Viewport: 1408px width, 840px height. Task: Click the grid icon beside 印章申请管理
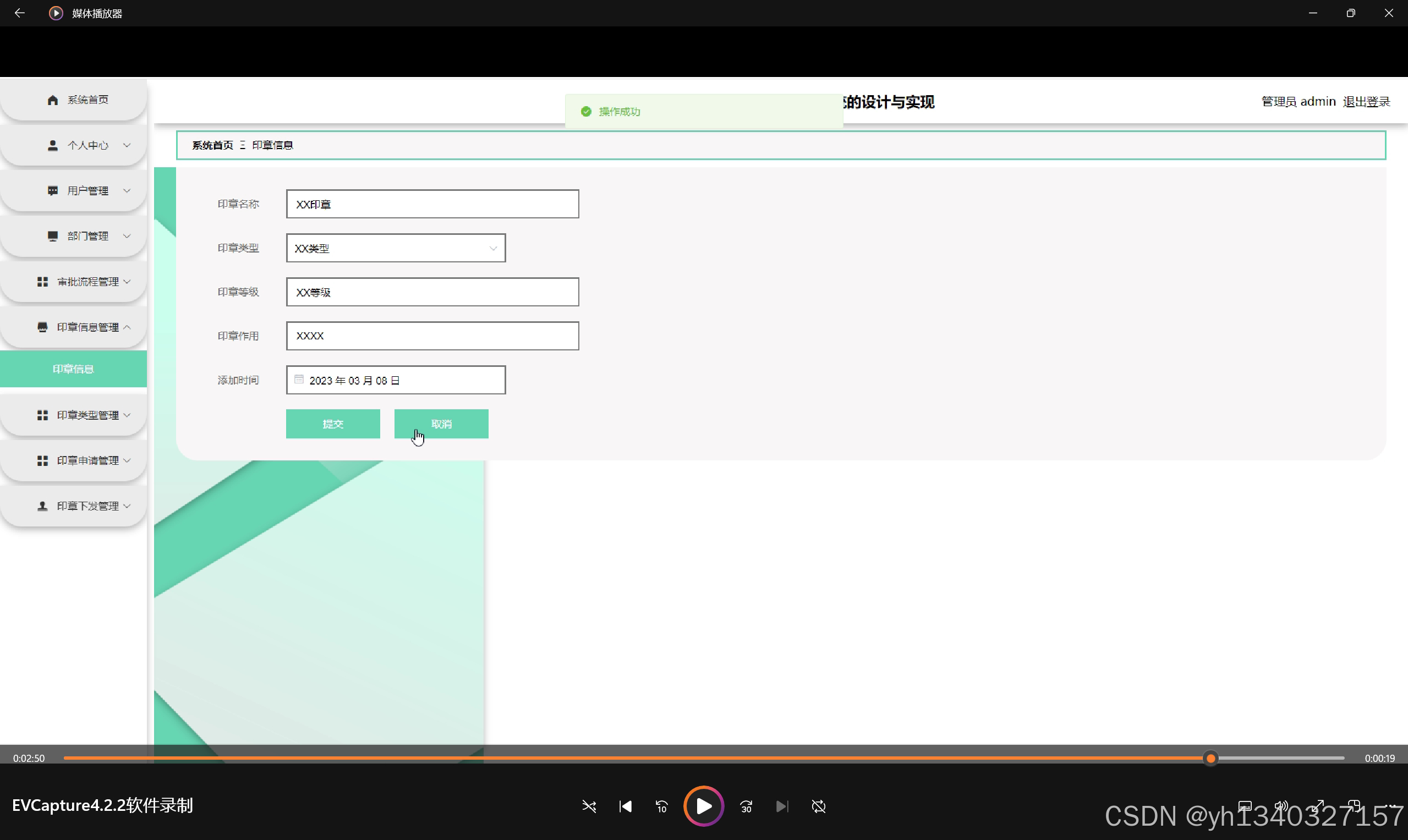[x=42, y=461]
